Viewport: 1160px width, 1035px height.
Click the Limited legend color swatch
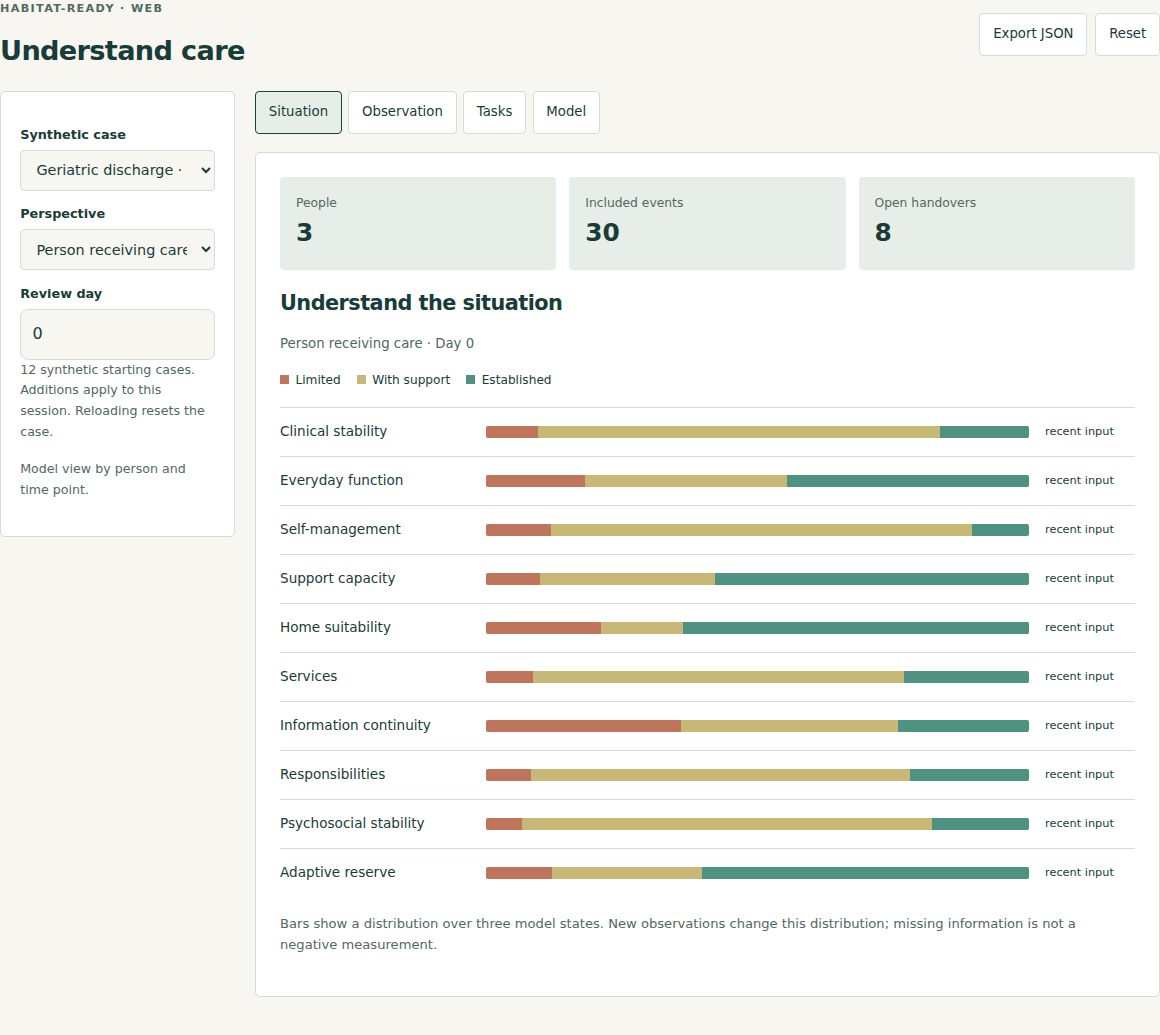(285, 380)
